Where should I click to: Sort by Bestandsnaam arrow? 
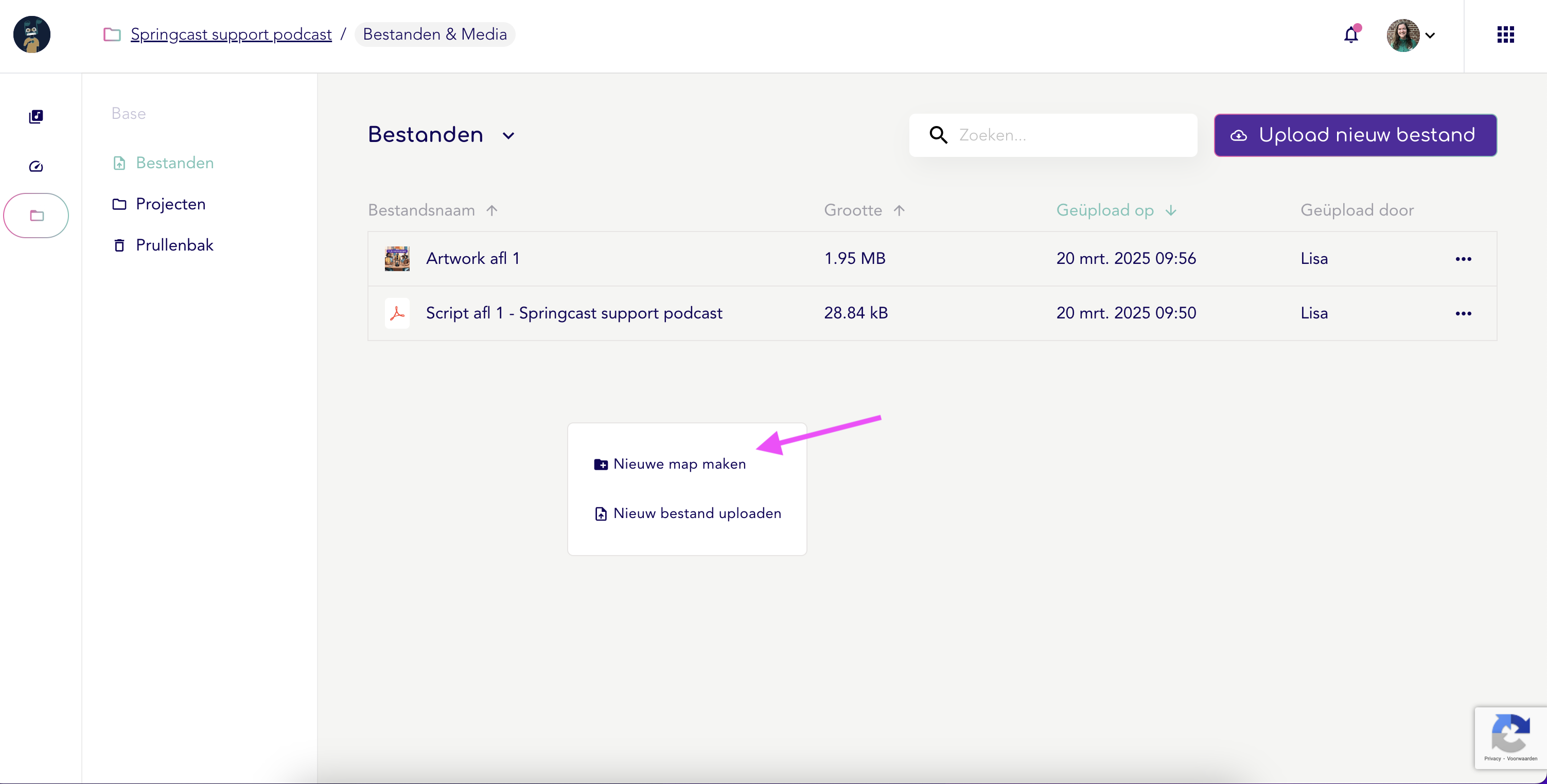tap(492, 210)
